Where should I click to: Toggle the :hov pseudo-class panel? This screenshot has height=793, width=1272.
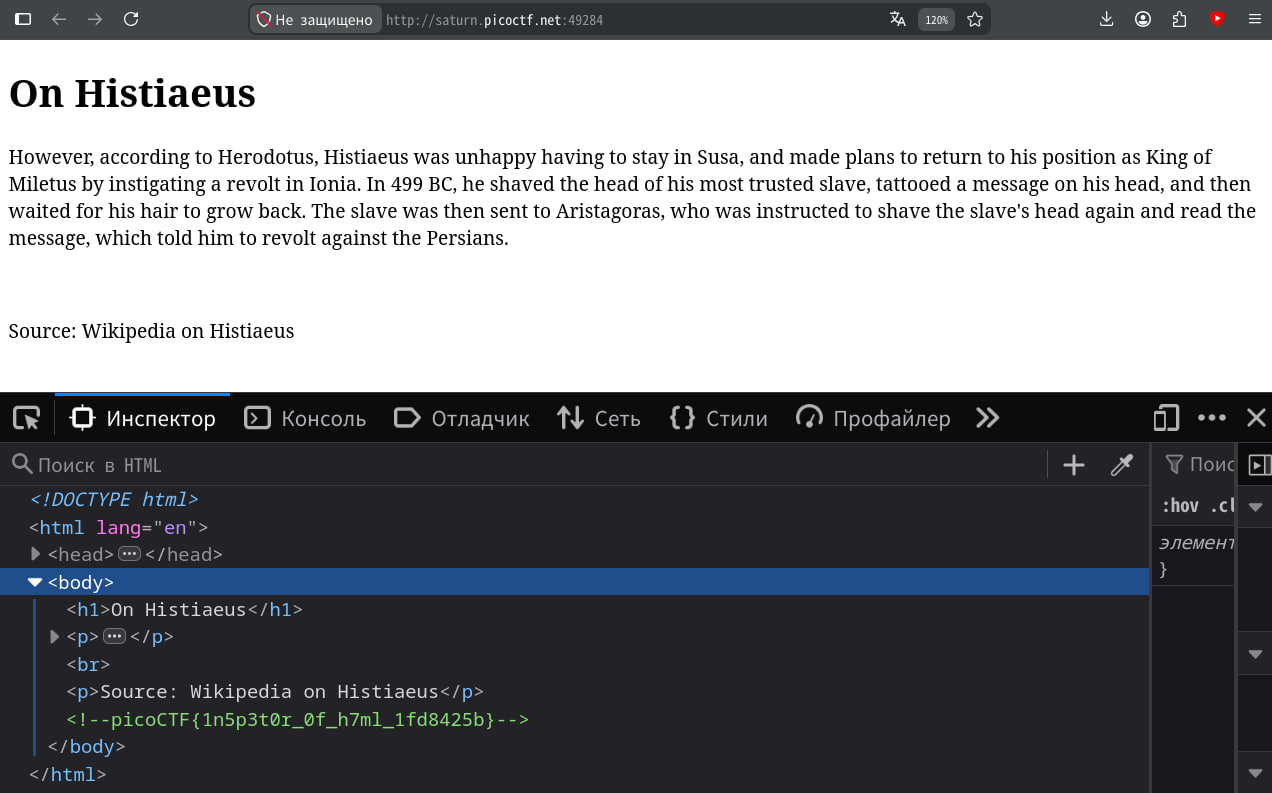(1180, 506)
